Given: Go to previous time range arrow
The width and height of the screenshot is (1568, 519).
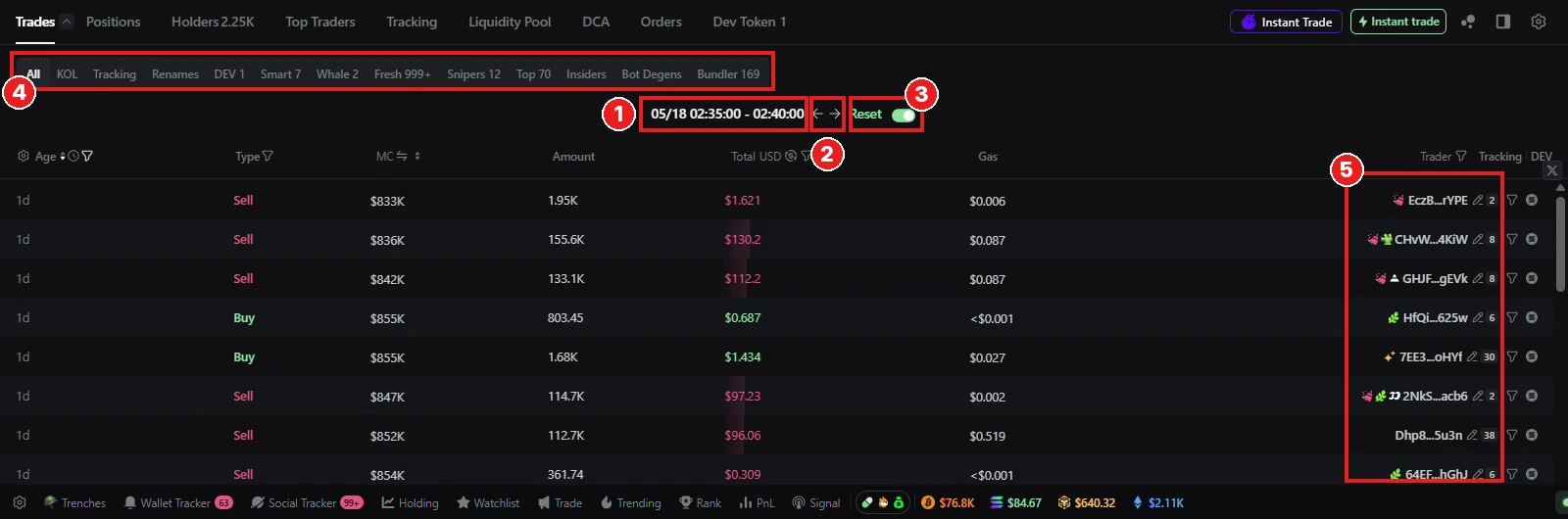Looking at the screenshot, I should 818,114.
